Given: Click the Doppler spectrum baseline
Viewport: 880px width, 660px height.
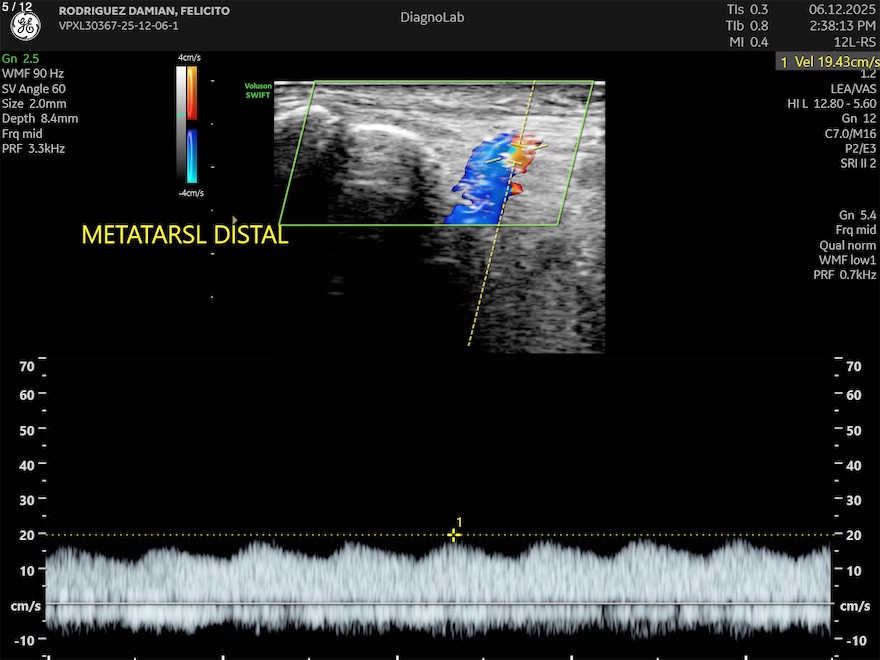Looking at the screenshot, I should click(440, 603).
